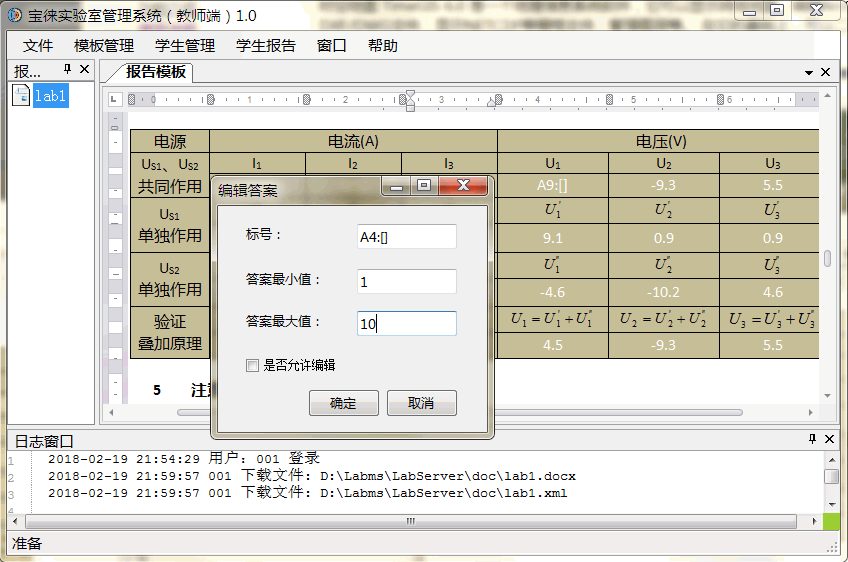Click the ruler tab-stop selector icon
The width and height of the screenshot is (848, 562).
(x=115, y=99)
